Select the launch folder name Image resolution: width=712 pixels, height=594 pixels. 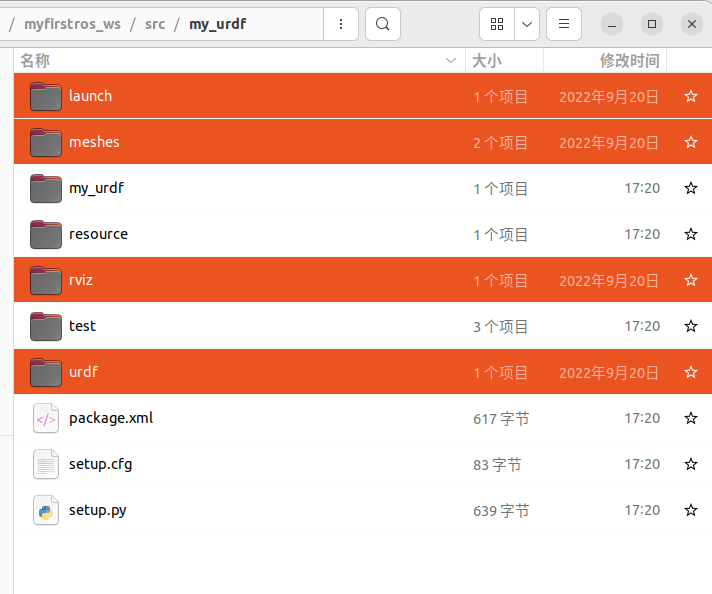(90, 96)
